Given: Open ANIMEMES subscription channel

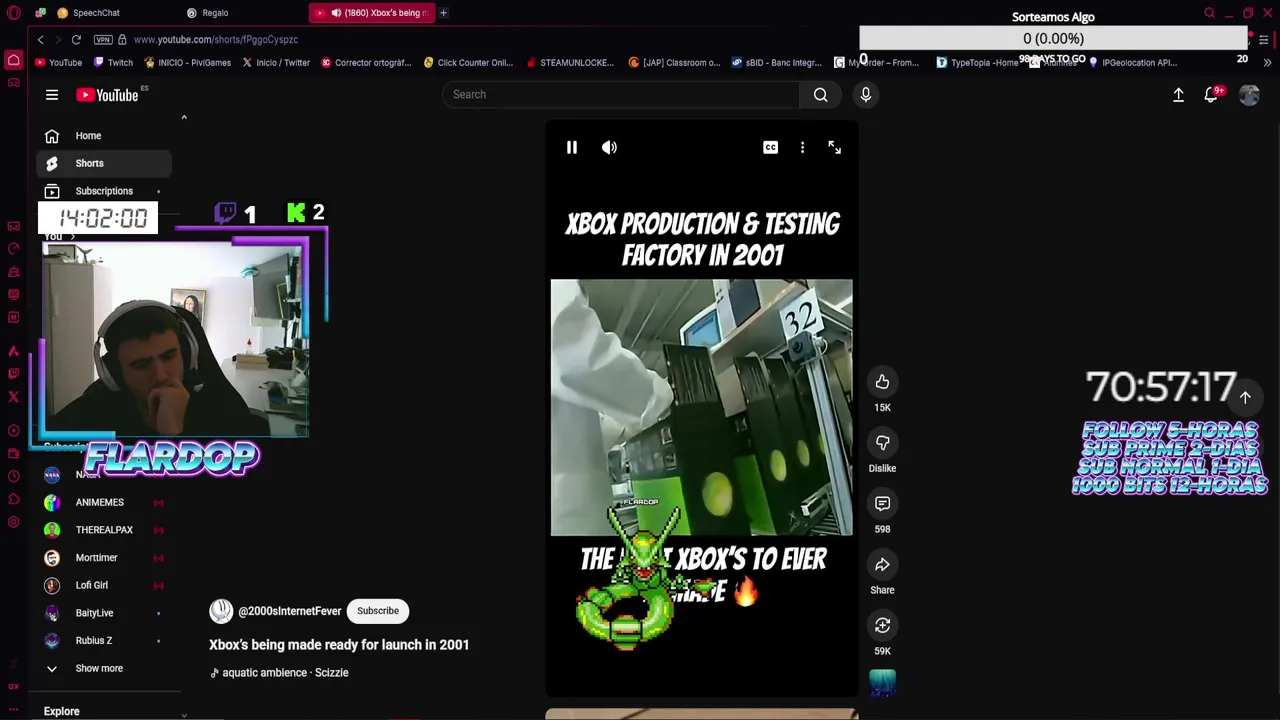Looking at the screenshot, I should pyautogui.click(x=104, y=502).
